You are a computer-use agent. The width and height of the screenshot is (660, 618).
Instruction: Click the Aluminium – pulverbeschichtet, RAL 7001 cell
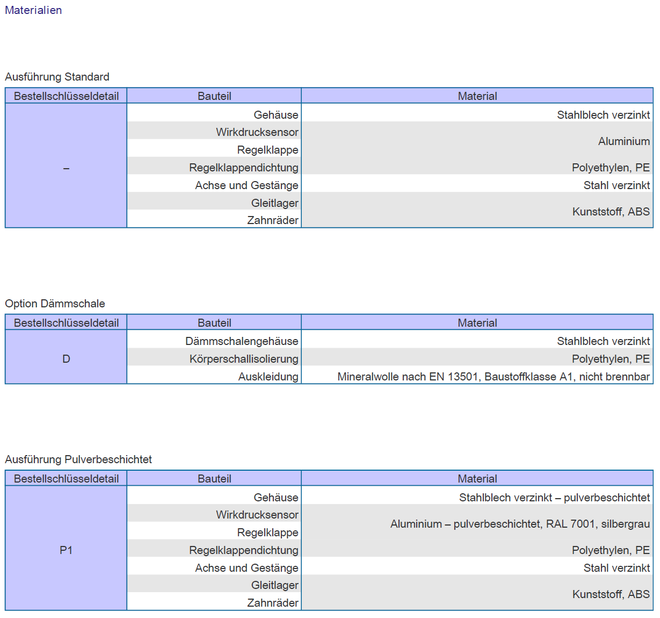(x=520, y=523)
